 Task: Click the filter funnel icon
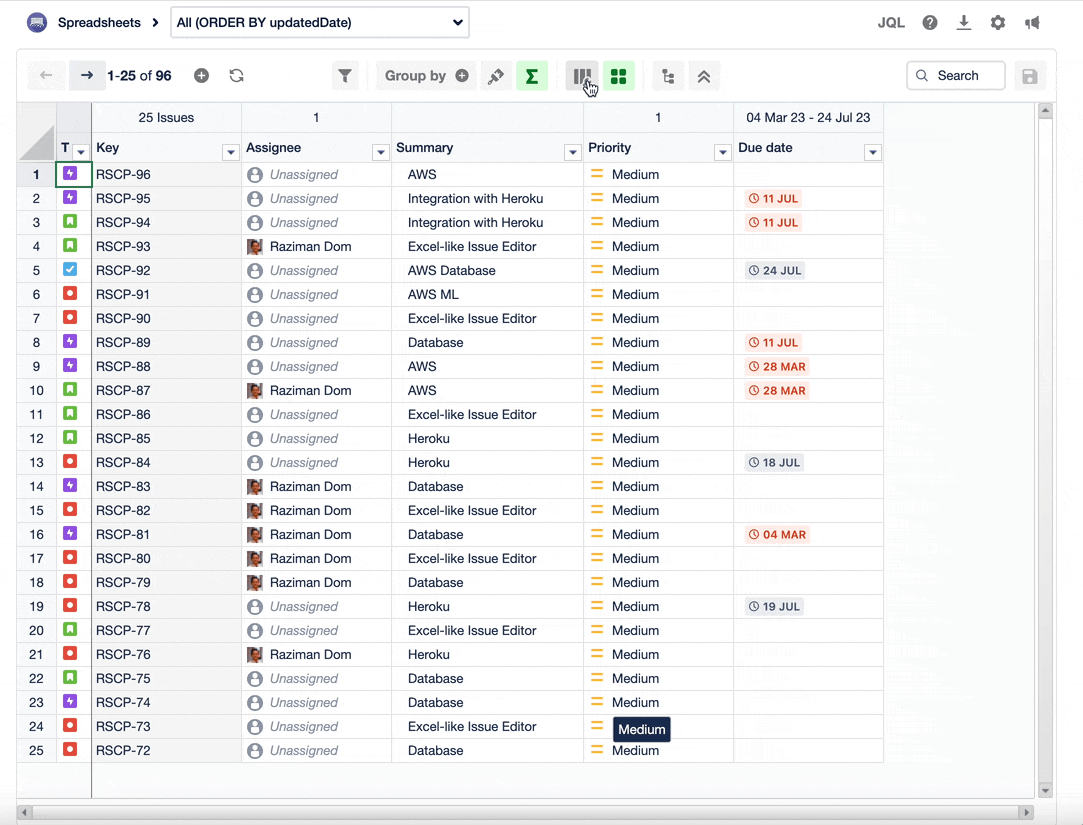click(345, 76)
